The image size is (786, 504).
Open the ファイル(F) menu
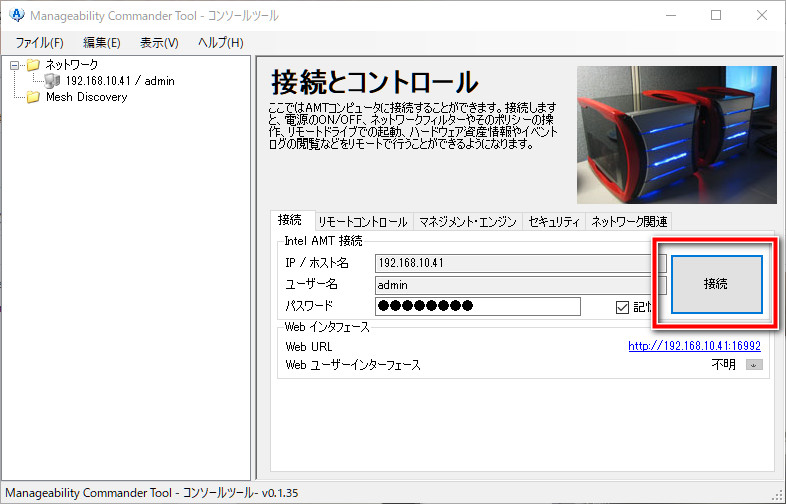click(x=40, y=43)
